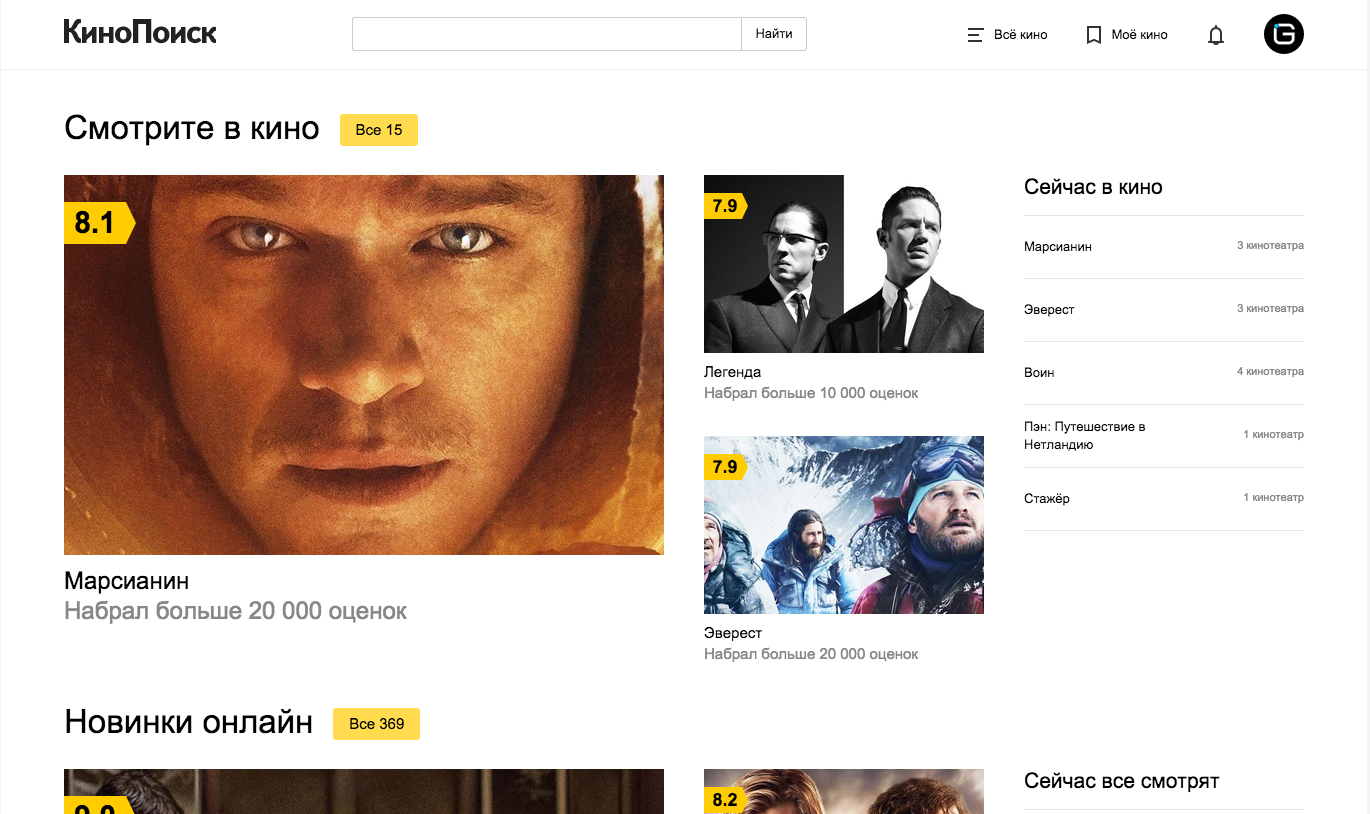The width and height of the screenshot is (1370, 814).
Task: Focus the search input field
Action: 547,34
